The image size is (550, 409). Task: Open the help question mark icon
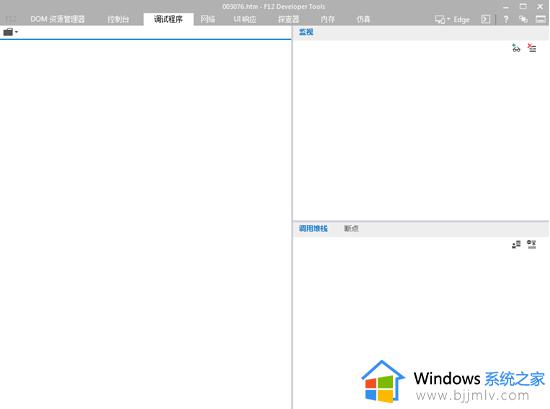(506, 20)
